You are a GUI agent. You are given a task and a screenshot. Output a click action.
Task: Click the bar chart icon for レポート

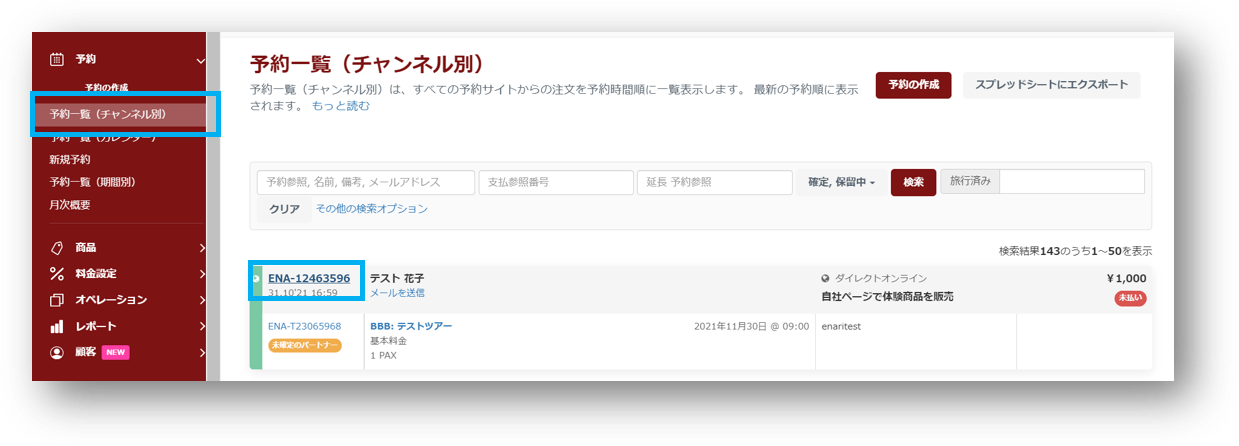(57, 326)
